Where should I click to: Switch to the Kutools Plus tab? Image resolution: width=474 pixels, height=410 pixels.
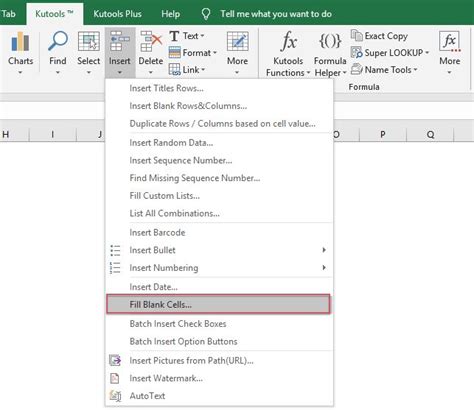[117, 14]
